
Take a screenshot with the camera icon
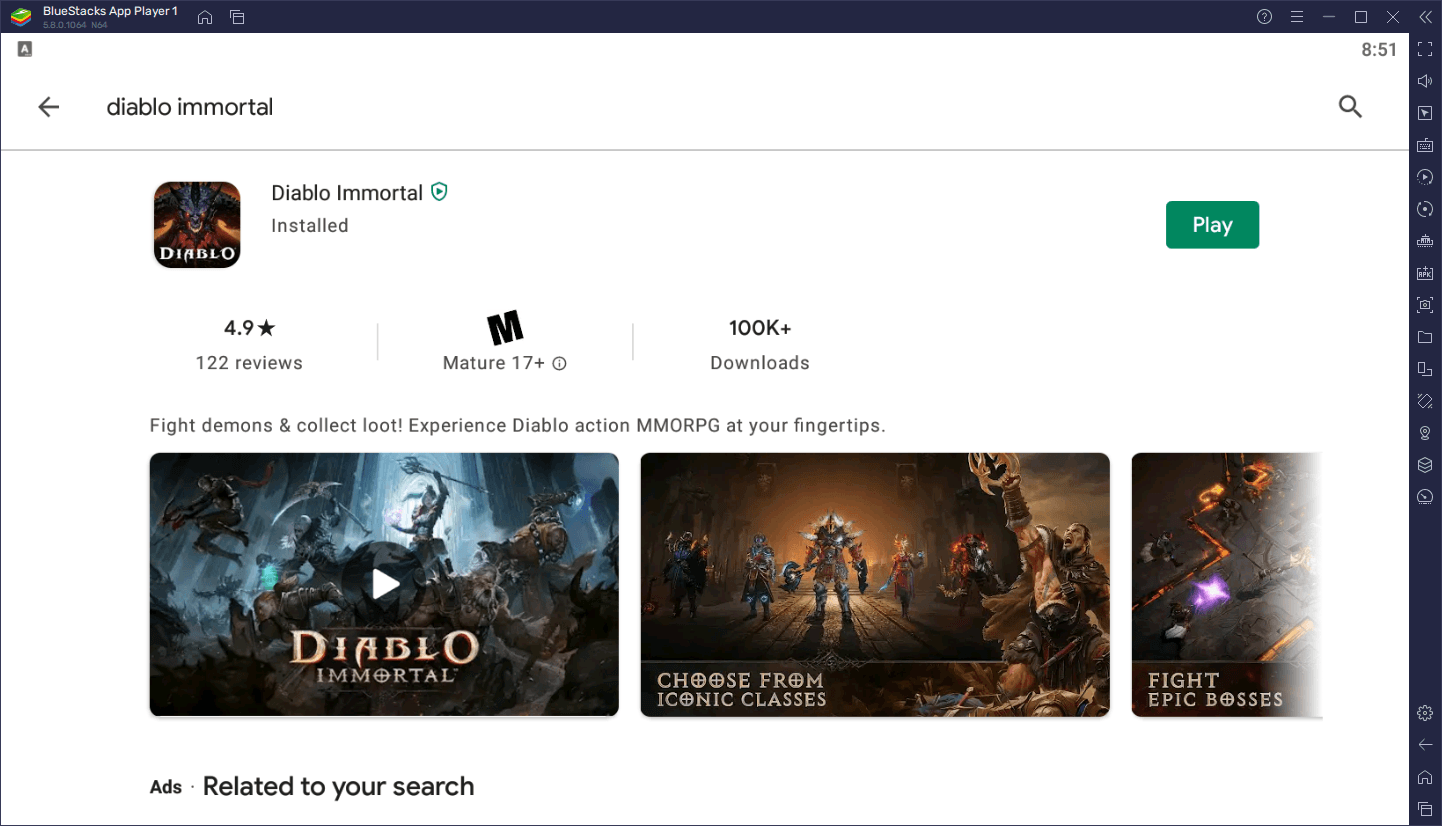coord(1425,305)
